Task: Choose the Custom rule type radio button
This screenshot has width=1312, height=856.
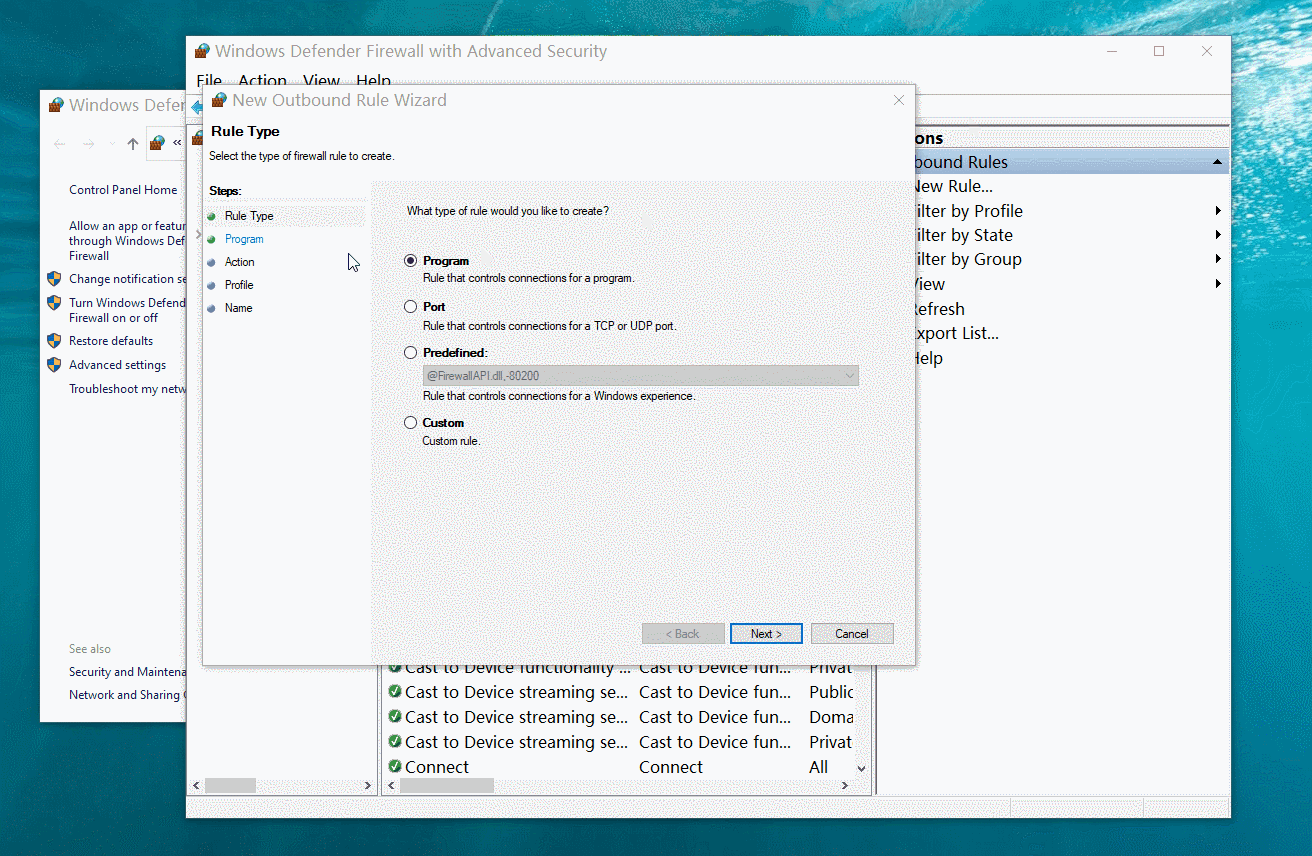Action: coord(410,423)
